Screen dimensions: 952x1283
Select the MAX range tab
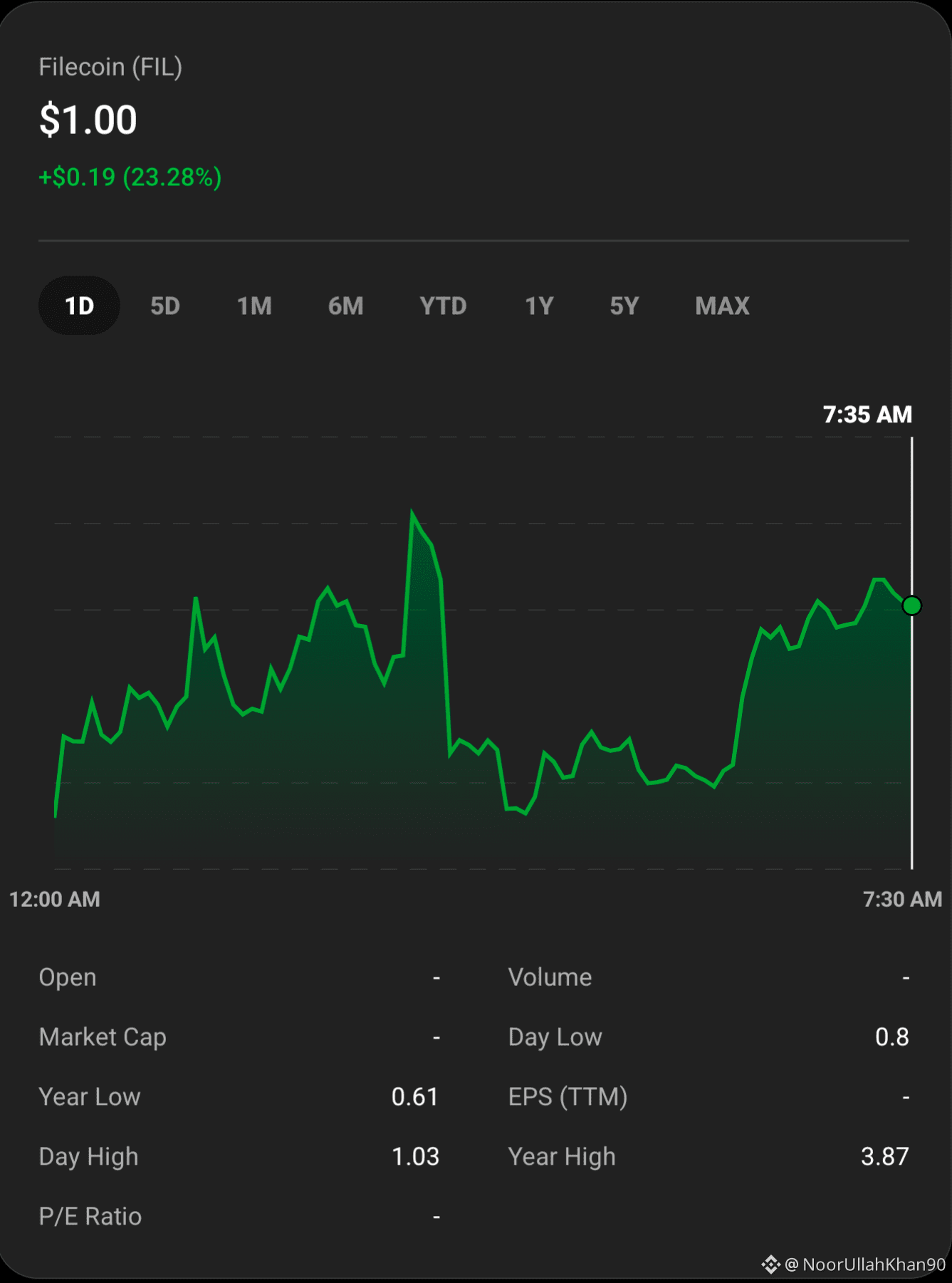pyautogui.click(x=722, y=306)
